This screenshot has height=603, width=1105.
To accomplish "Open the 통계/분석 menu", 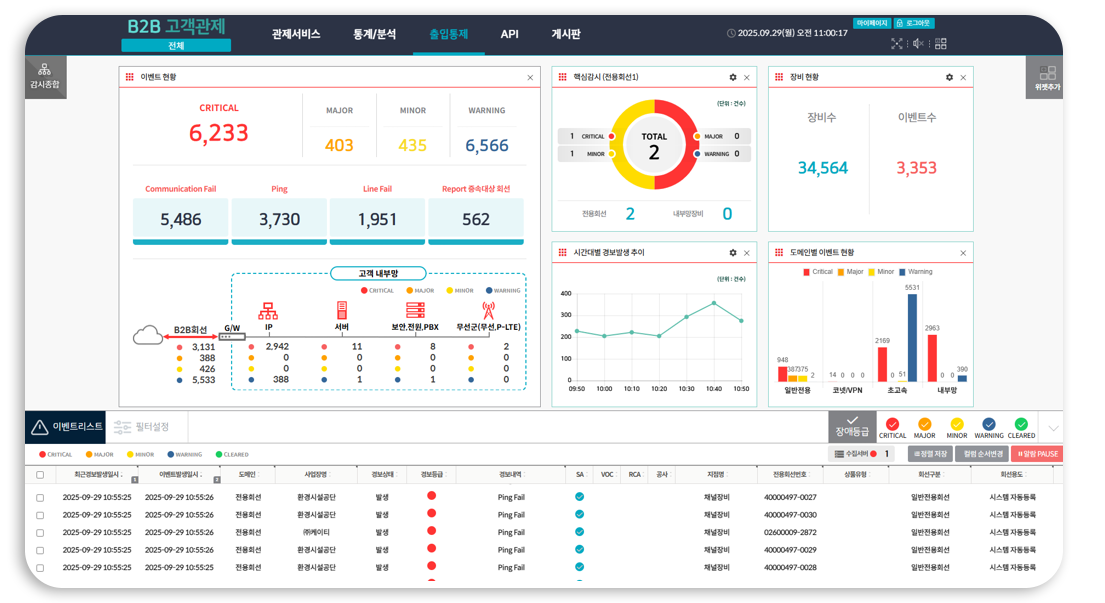I will pos(374,34).
